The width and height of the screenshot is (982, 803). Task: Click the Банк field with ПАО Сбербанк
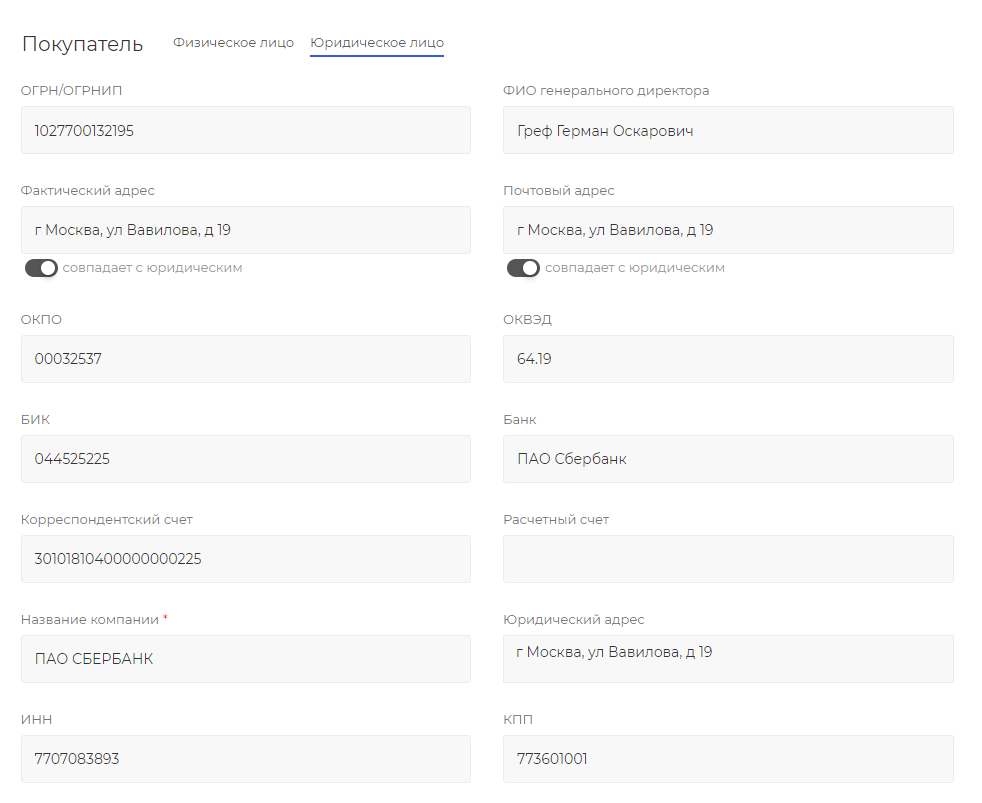pyautogui.click(x=728, y=459)
